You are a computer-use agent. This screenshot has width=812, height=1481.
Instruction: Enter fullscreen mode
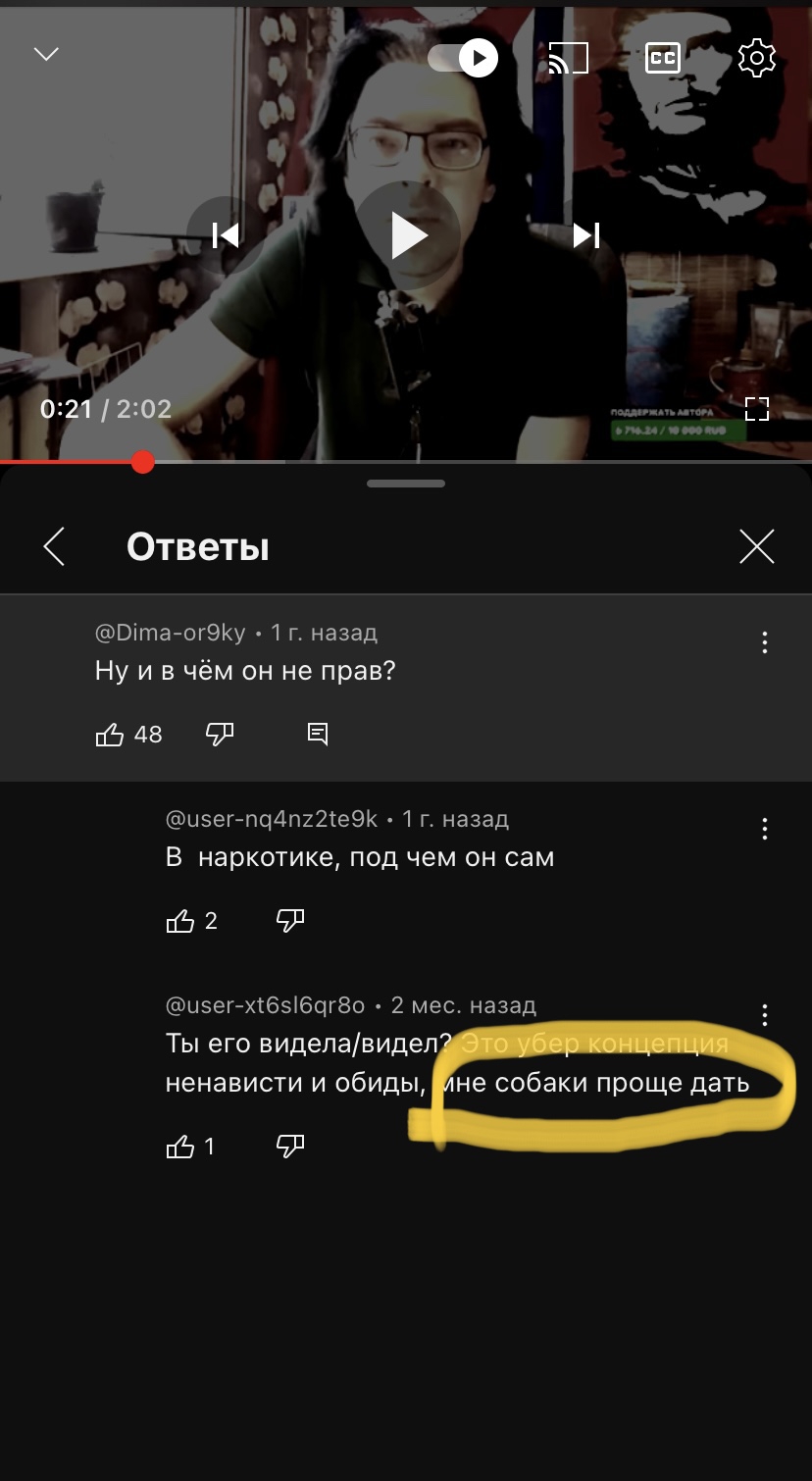pyautogui.click(x=757, y=409)
